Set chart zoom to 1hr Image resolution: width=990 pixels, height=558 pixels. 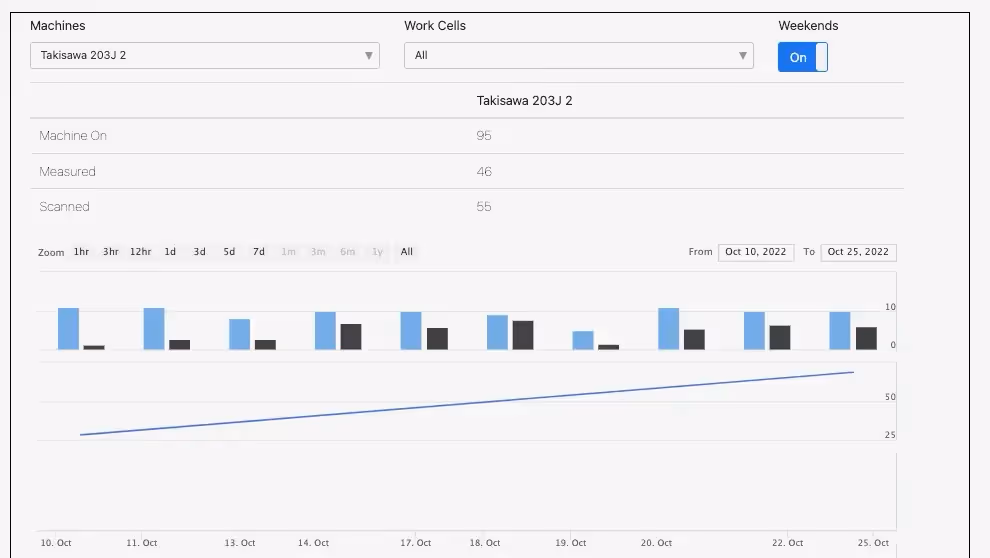81,252
